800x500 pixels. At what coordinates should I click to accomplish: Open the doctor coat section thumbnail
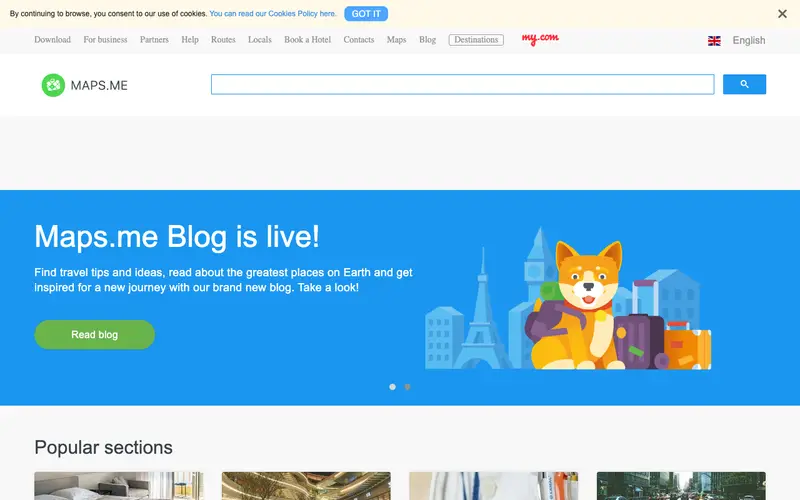(493, 486)
